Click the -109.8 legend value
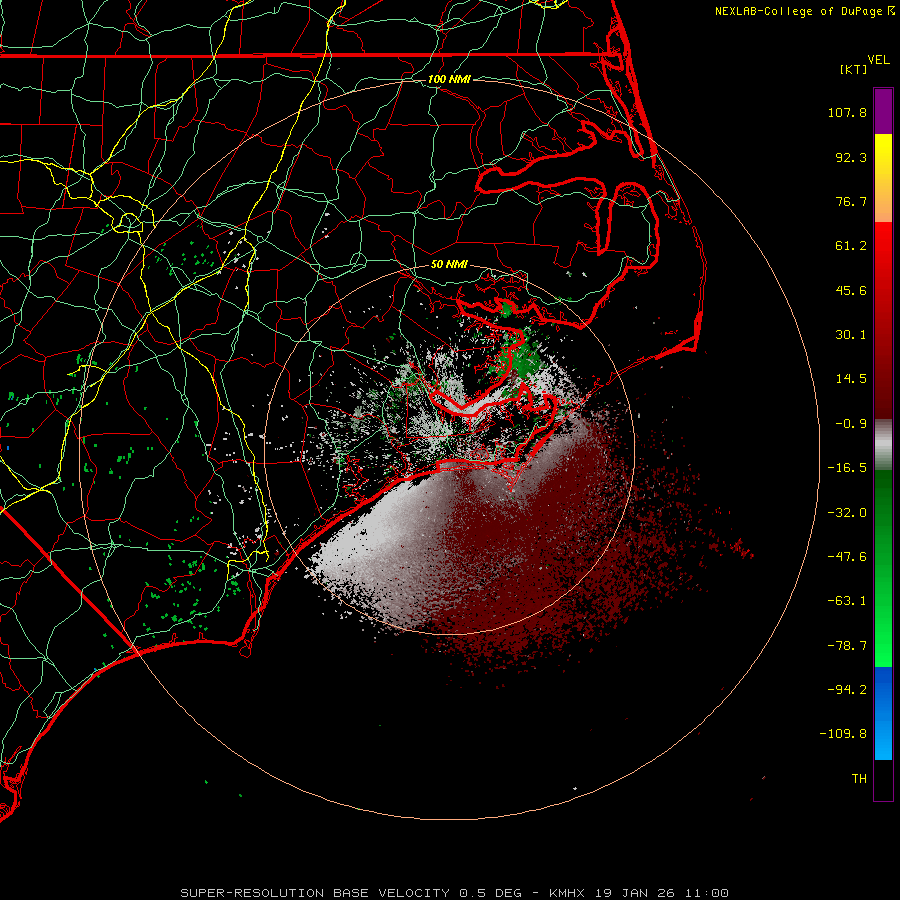Image resolution: width=900 pixels, height=900 pixels. (843, 734)
